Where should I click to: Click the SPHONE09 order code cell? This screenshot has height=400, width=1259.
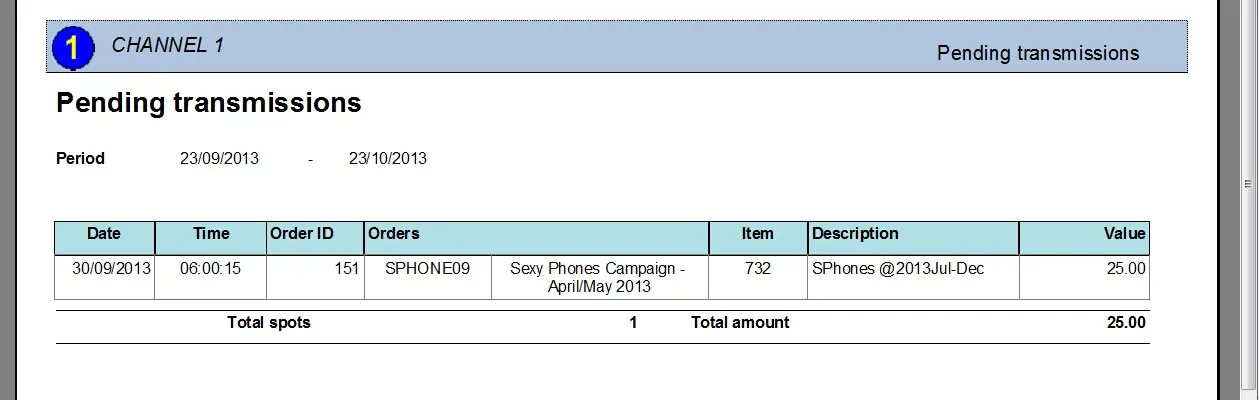click(x=427, y=268)
